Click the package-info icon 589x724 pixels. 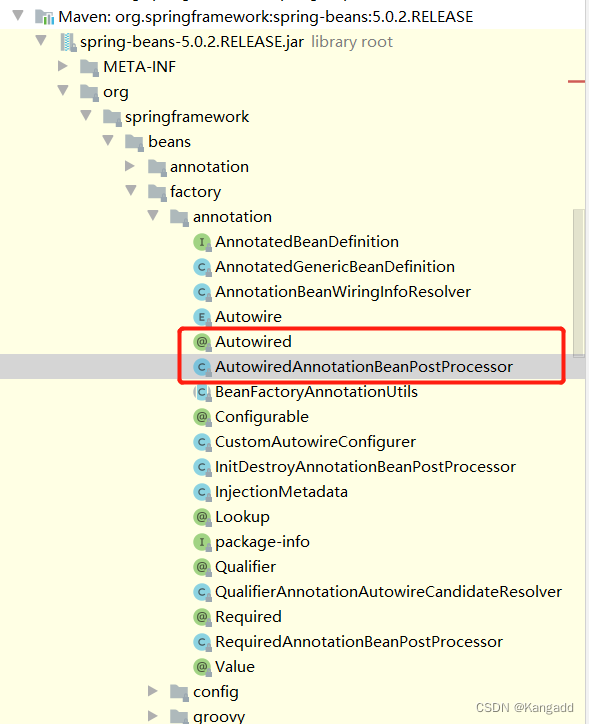(x=202, y=542)
